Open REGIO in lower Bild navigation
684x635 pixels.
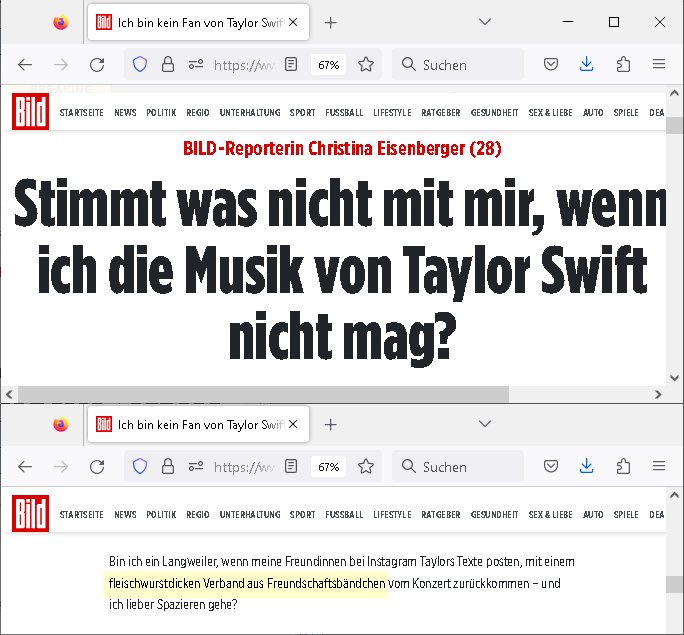point(198,515)
